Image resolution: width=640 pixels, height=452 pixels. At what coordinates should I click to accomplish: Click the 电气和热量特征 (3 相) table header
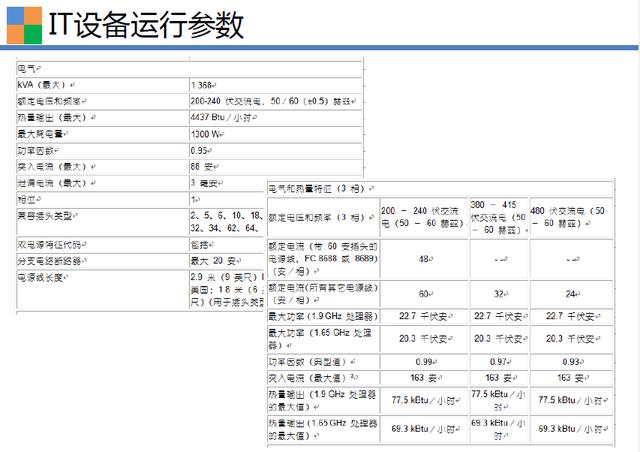(316, 188)
